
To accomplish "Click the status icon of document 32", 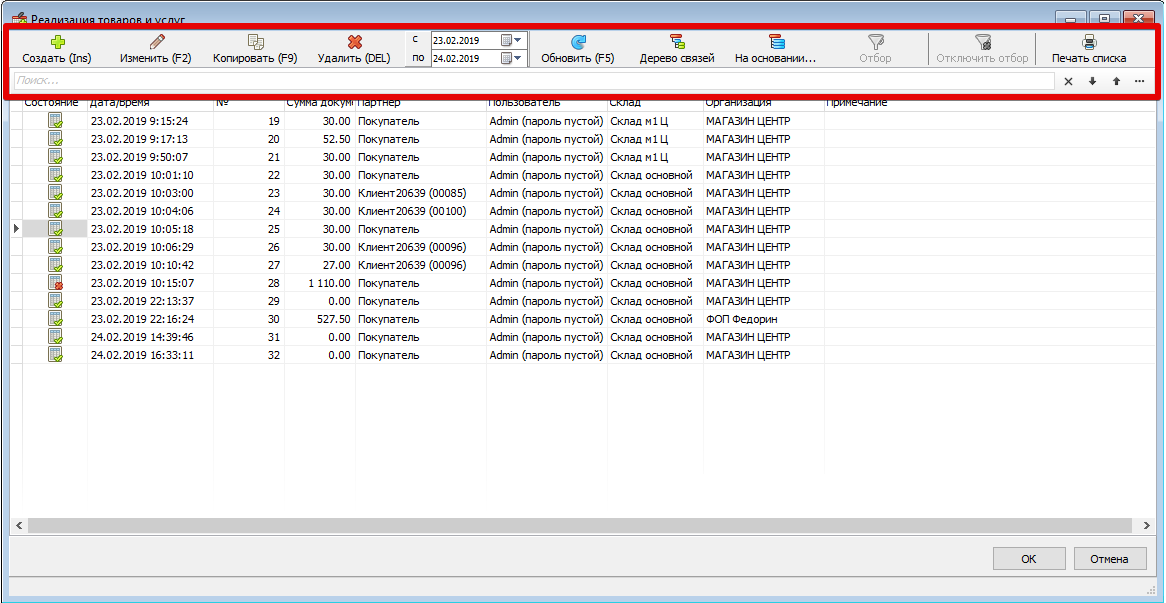I will [55, 355].
